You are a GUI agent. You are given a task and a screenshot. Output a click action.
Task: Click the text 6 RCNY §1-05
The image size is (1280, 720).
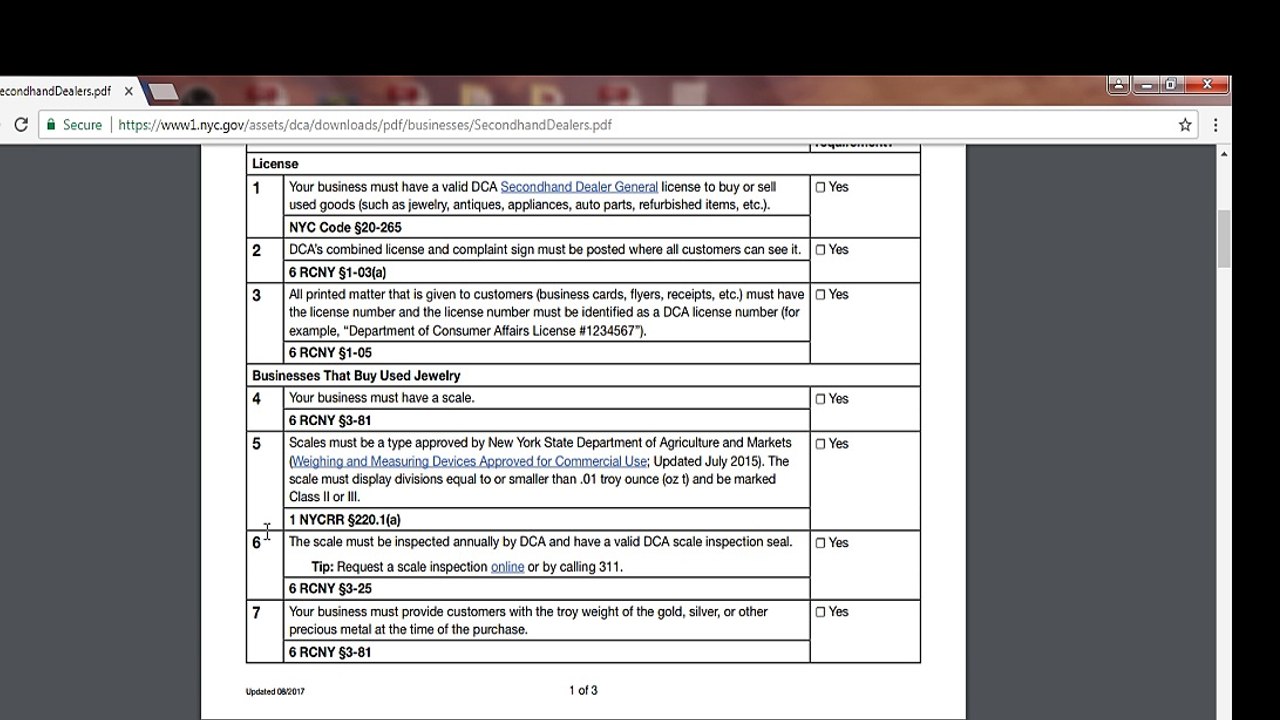[x=330, y=353]
